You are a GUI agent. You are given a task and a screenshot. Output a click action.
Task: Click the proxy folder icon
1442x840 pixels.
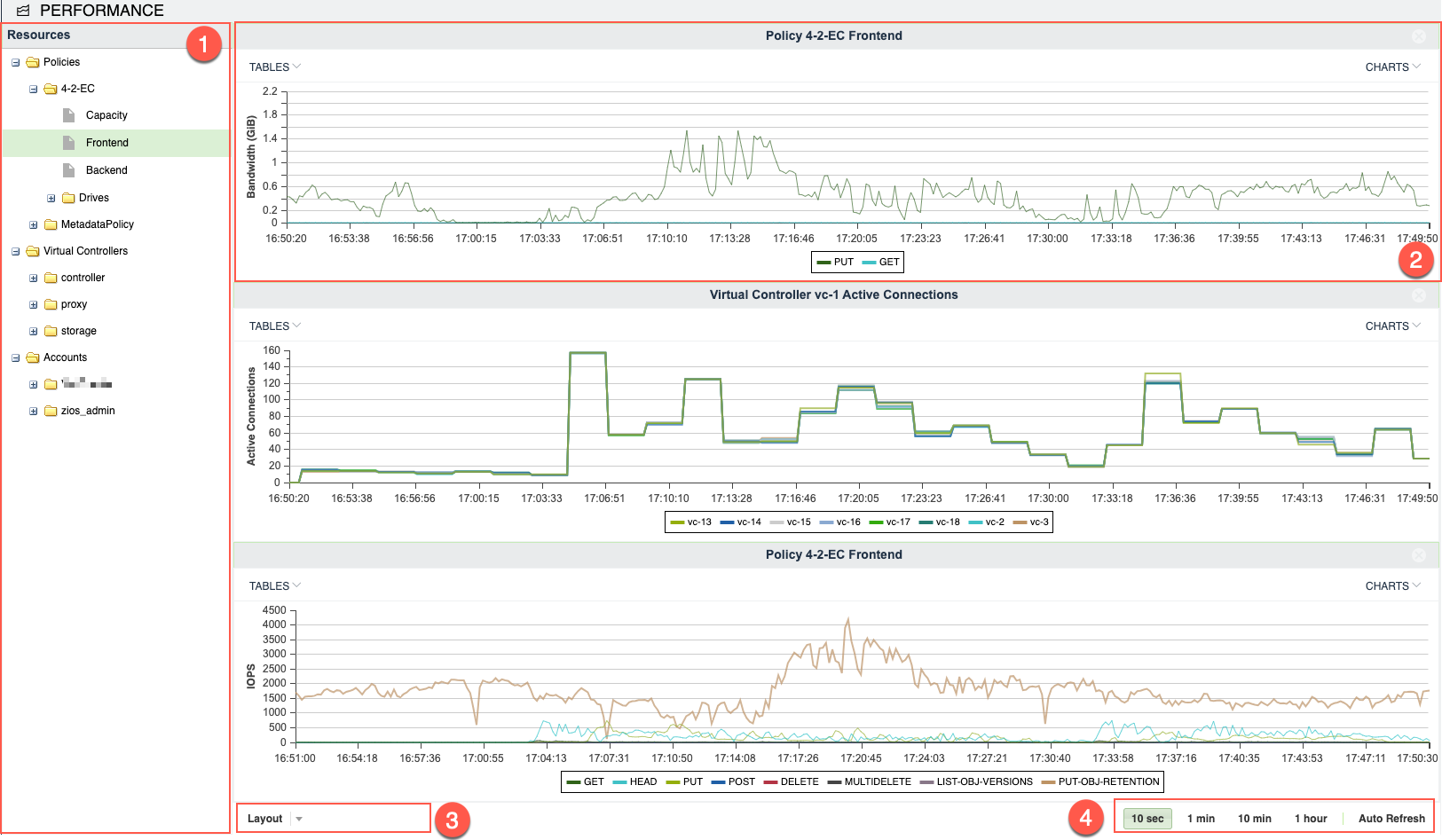51,304
